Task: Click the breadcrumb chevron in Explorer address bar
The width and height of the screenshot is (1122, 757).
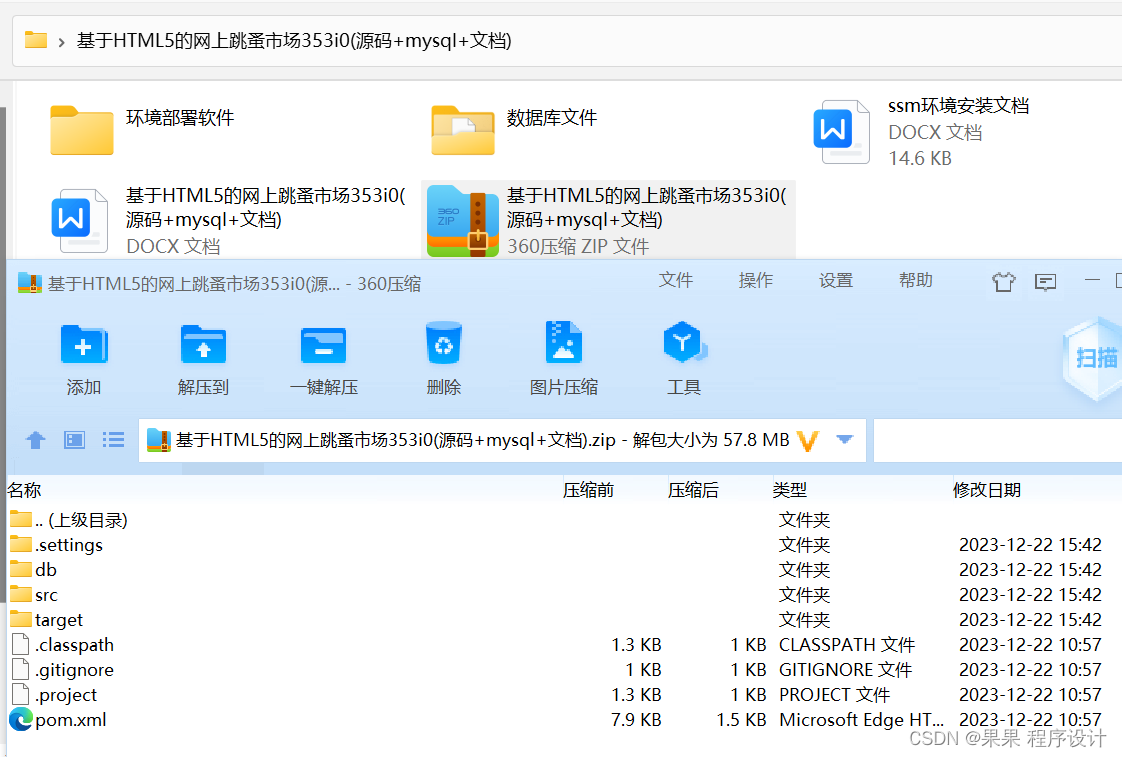Action: 62,41
